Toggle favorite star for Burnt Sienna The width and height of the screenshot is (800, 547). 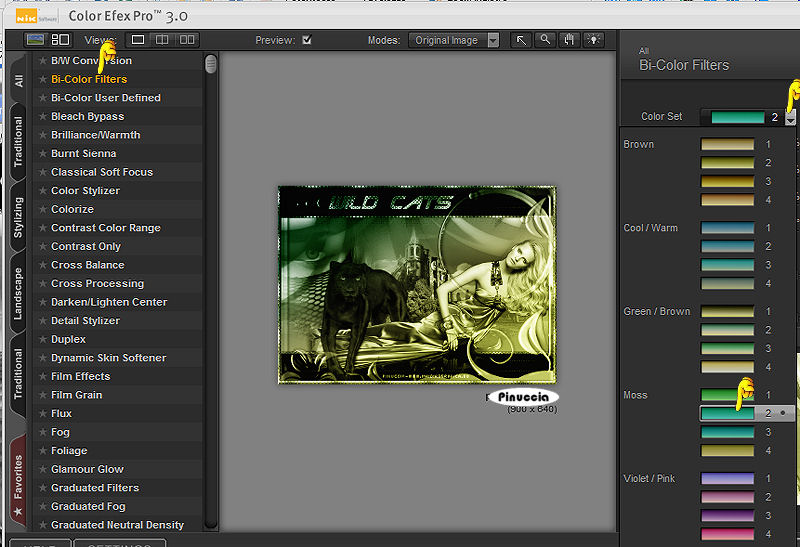click(x=43, y=154)
